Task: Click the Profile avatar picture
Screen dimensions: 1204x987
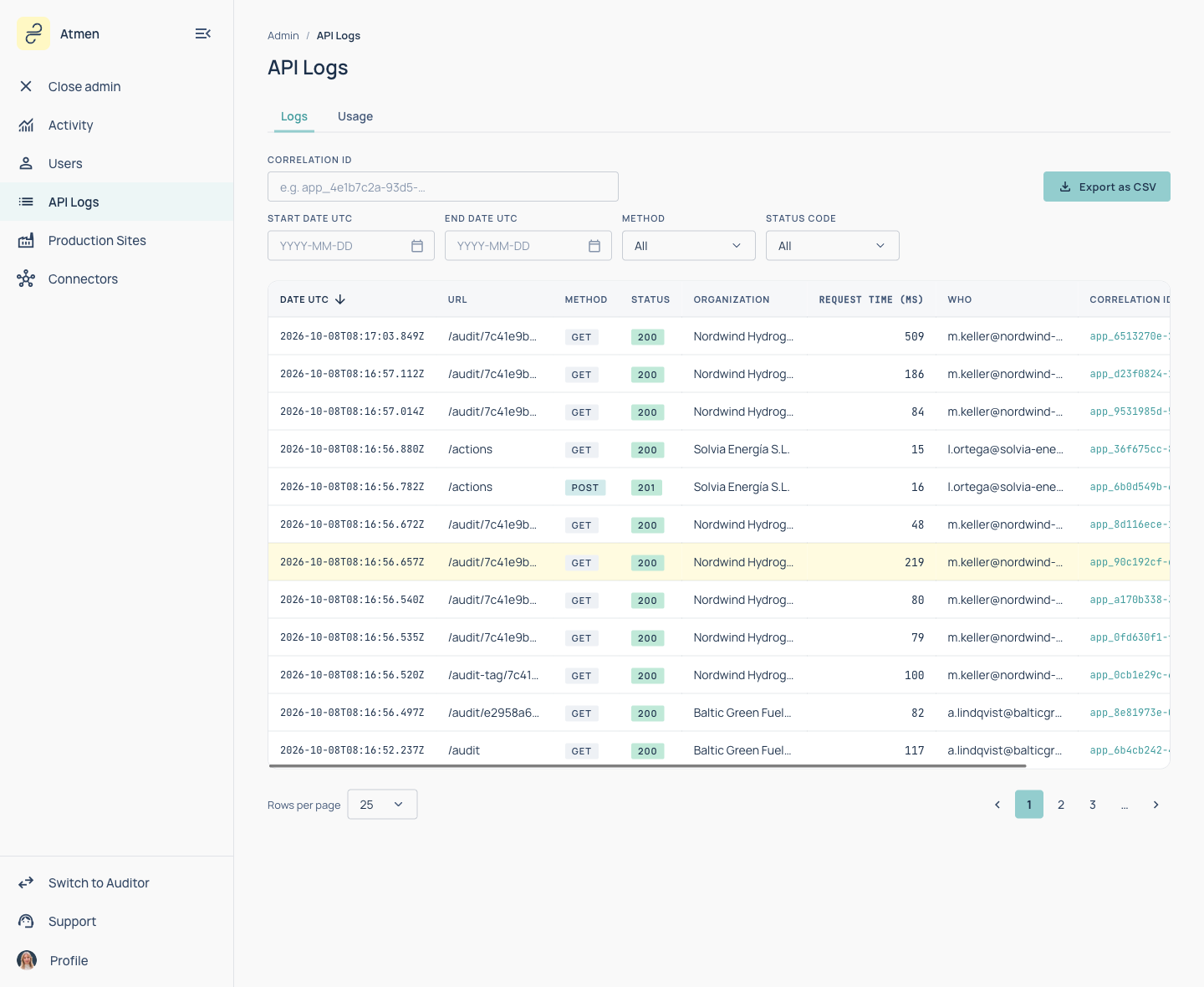Action: (x=27, y=960)
